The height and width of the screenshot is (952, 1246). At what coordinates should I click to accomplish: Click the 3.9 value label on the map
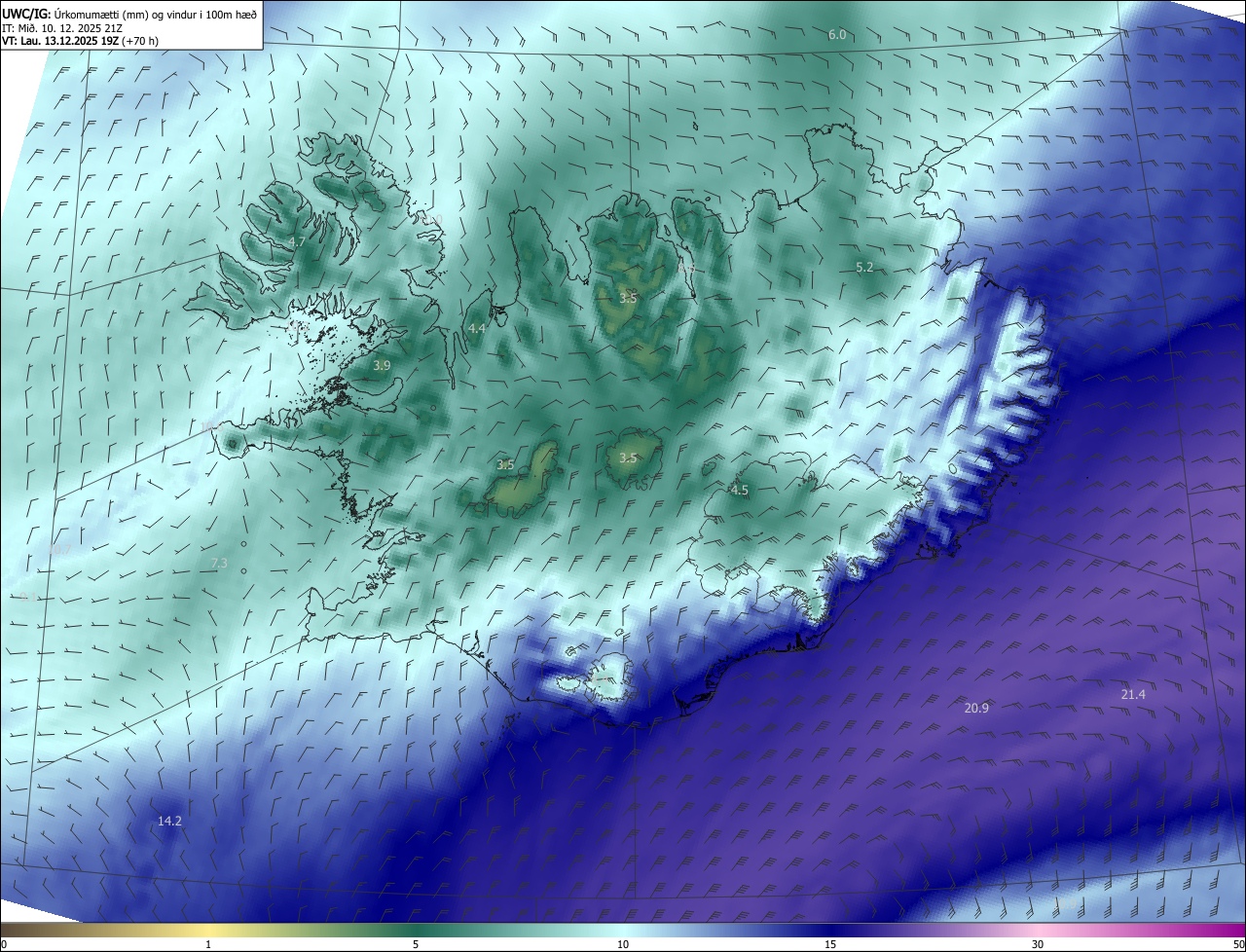[382, 365]
